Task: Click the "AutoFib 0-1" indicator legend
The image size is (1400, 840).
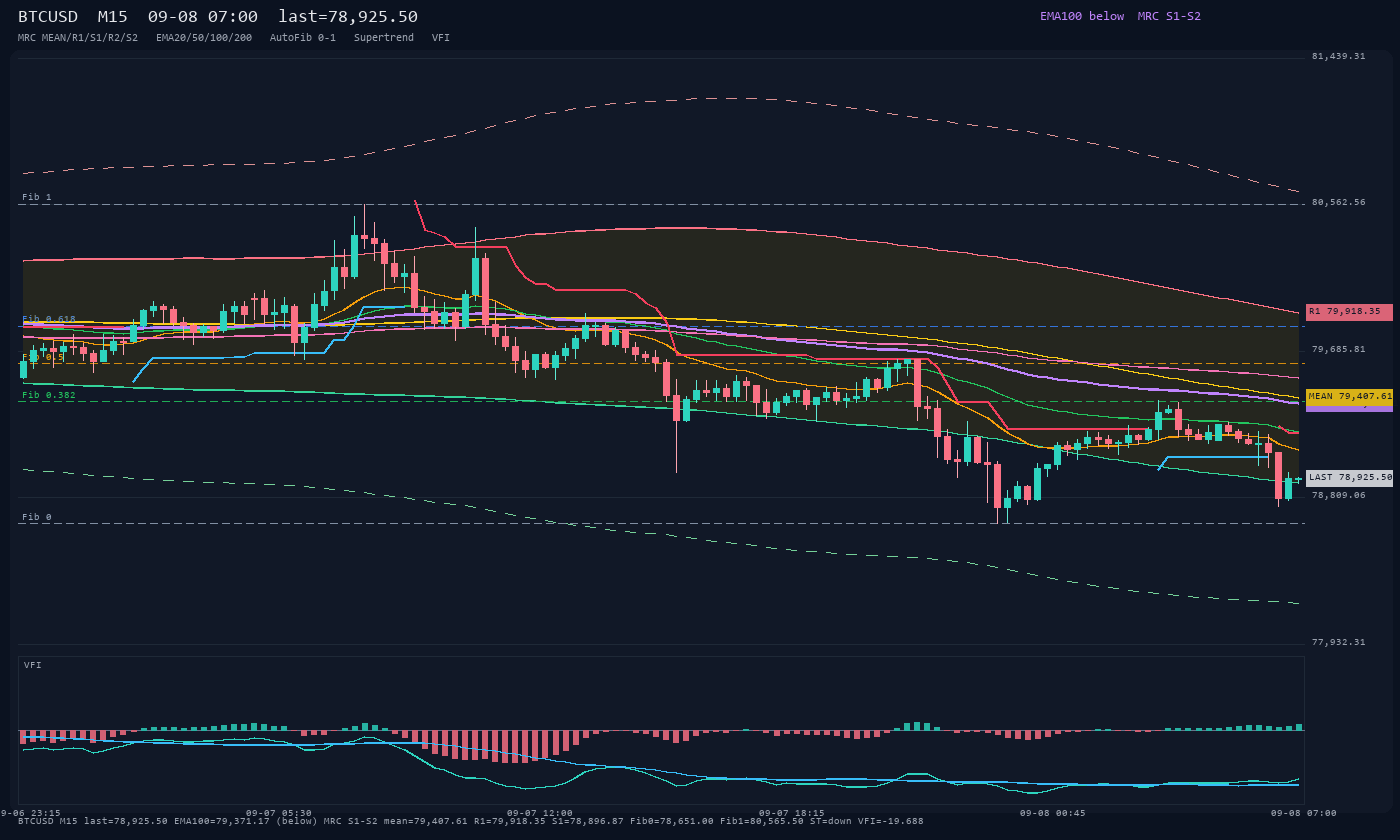Action: tap(303, 38)
